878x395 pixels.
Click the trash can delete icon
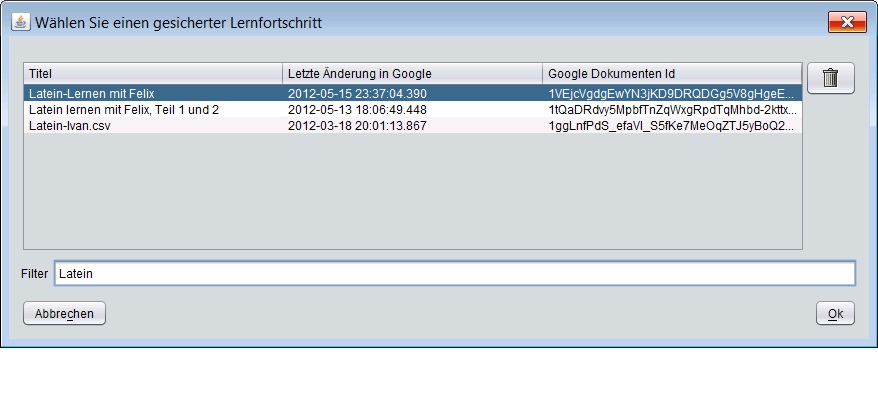(830, 78)
